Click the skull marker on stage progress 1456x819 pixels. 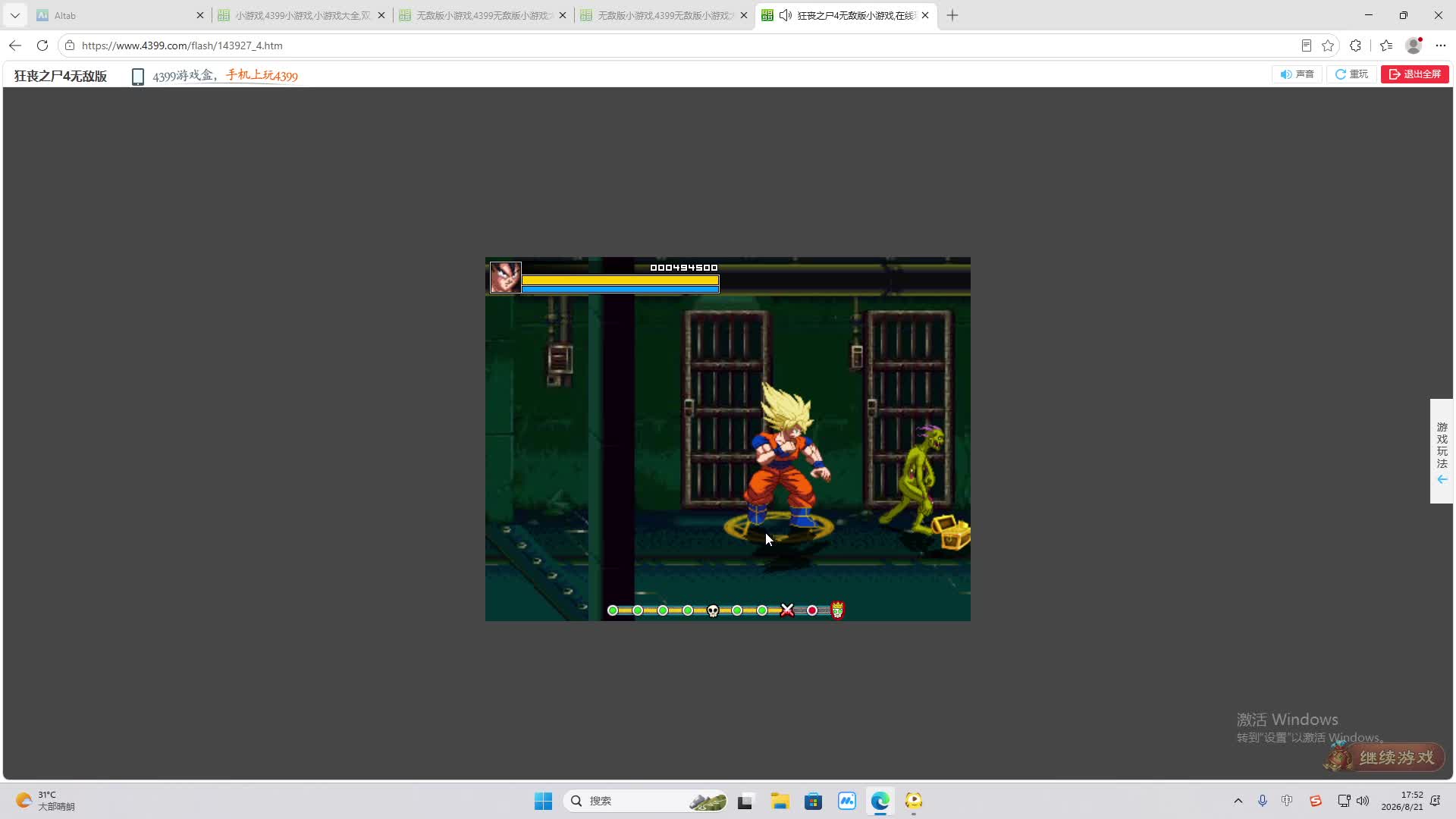click(x=713, y=610)
